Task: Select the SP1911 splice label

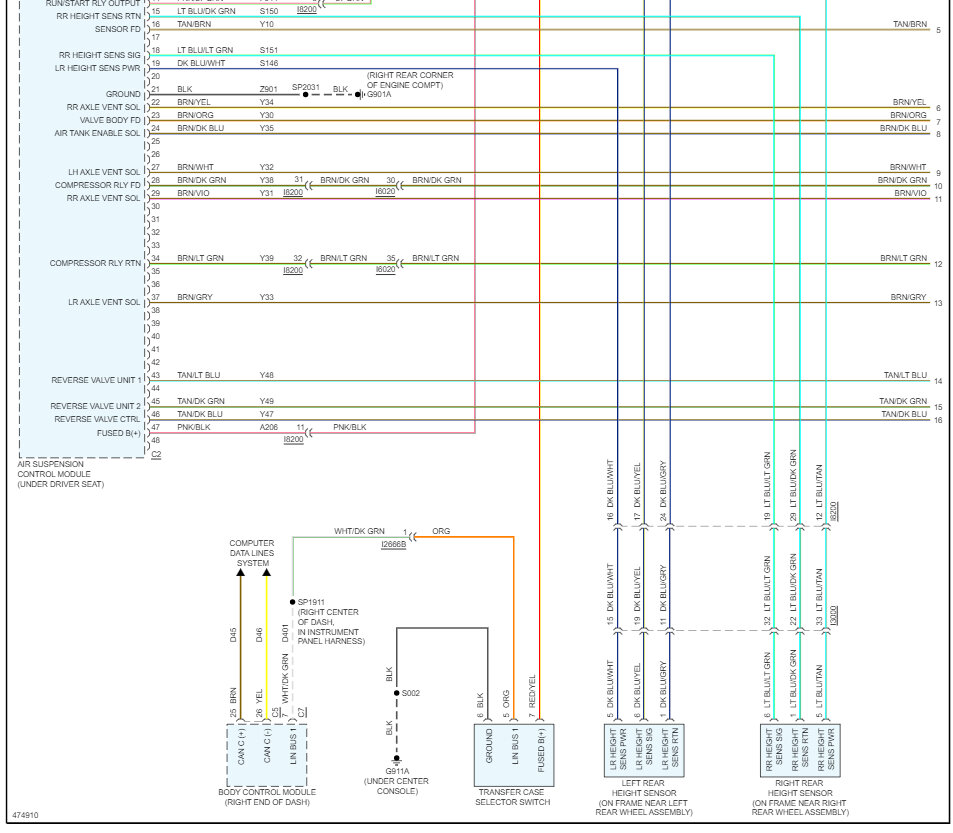Action: [x=311, y=602]
